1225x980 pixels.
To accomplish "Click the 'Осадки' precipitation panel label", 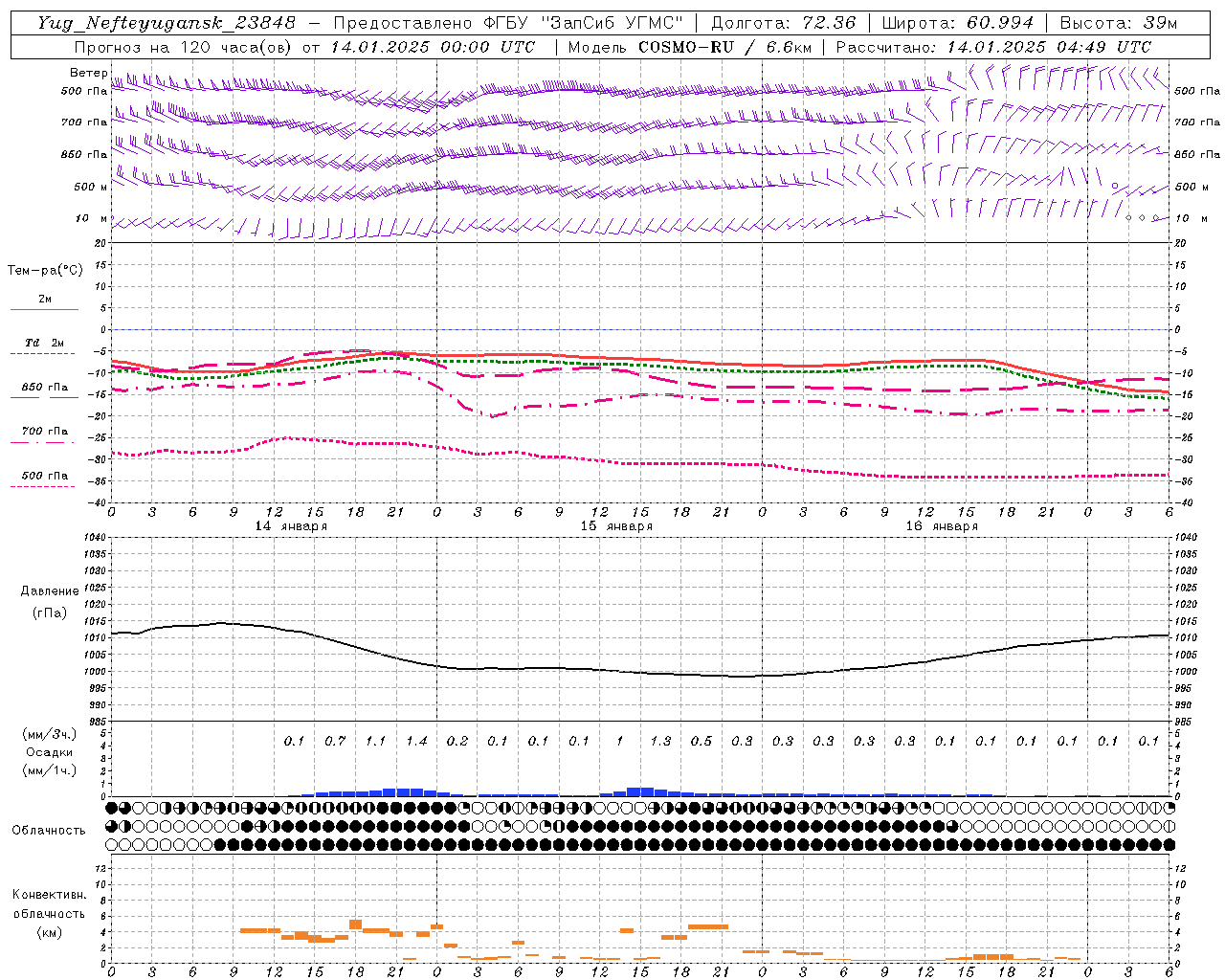I will coord(49,752).
